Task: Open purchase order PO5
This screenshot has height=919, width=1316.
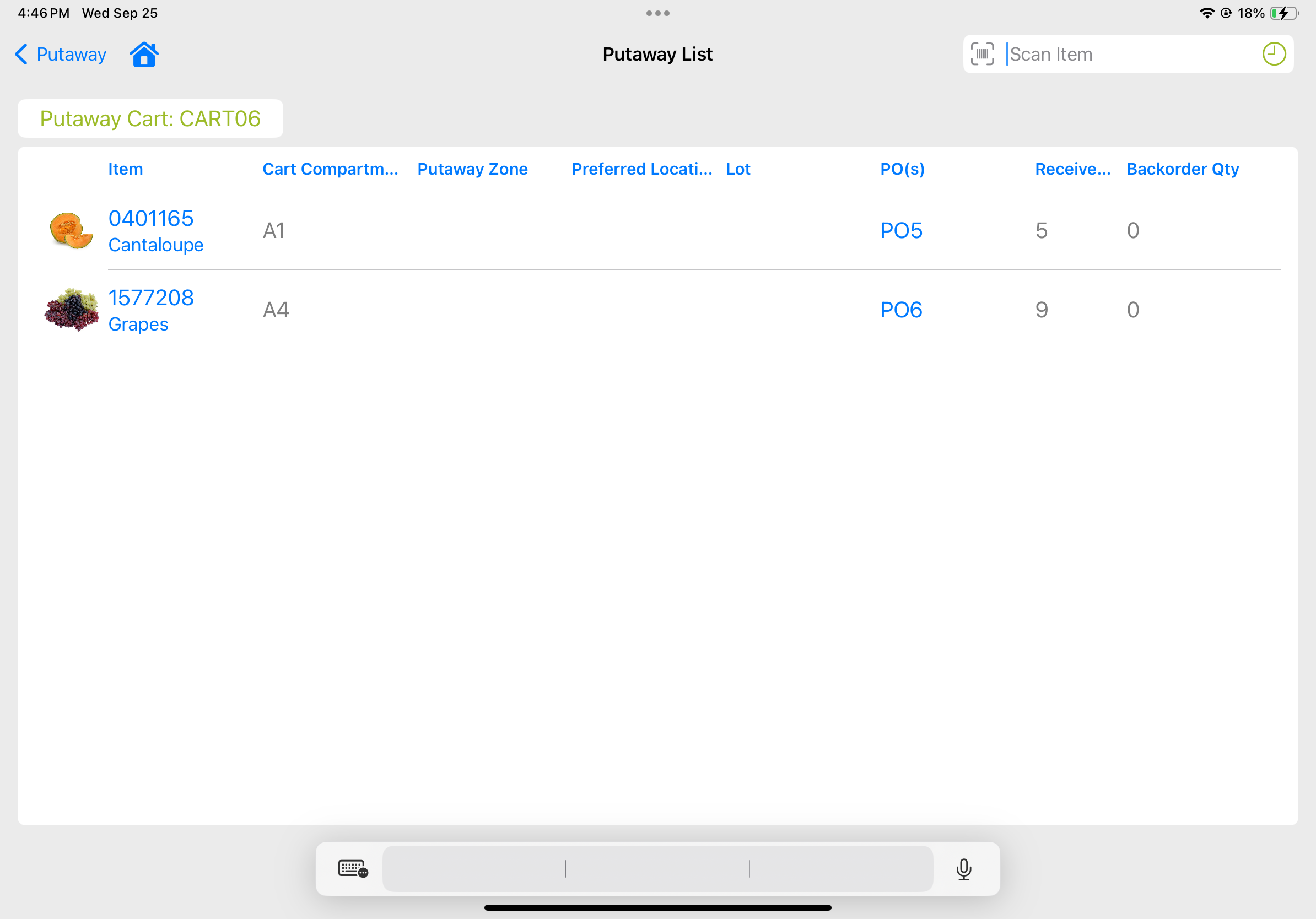Action: coord(901,231)
